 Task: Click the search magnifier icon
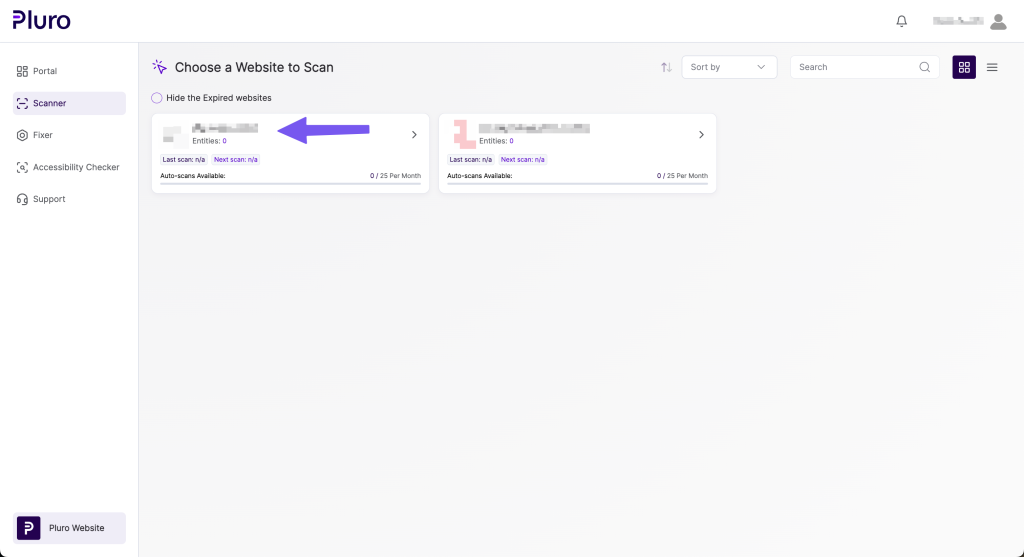pos(925,67)
